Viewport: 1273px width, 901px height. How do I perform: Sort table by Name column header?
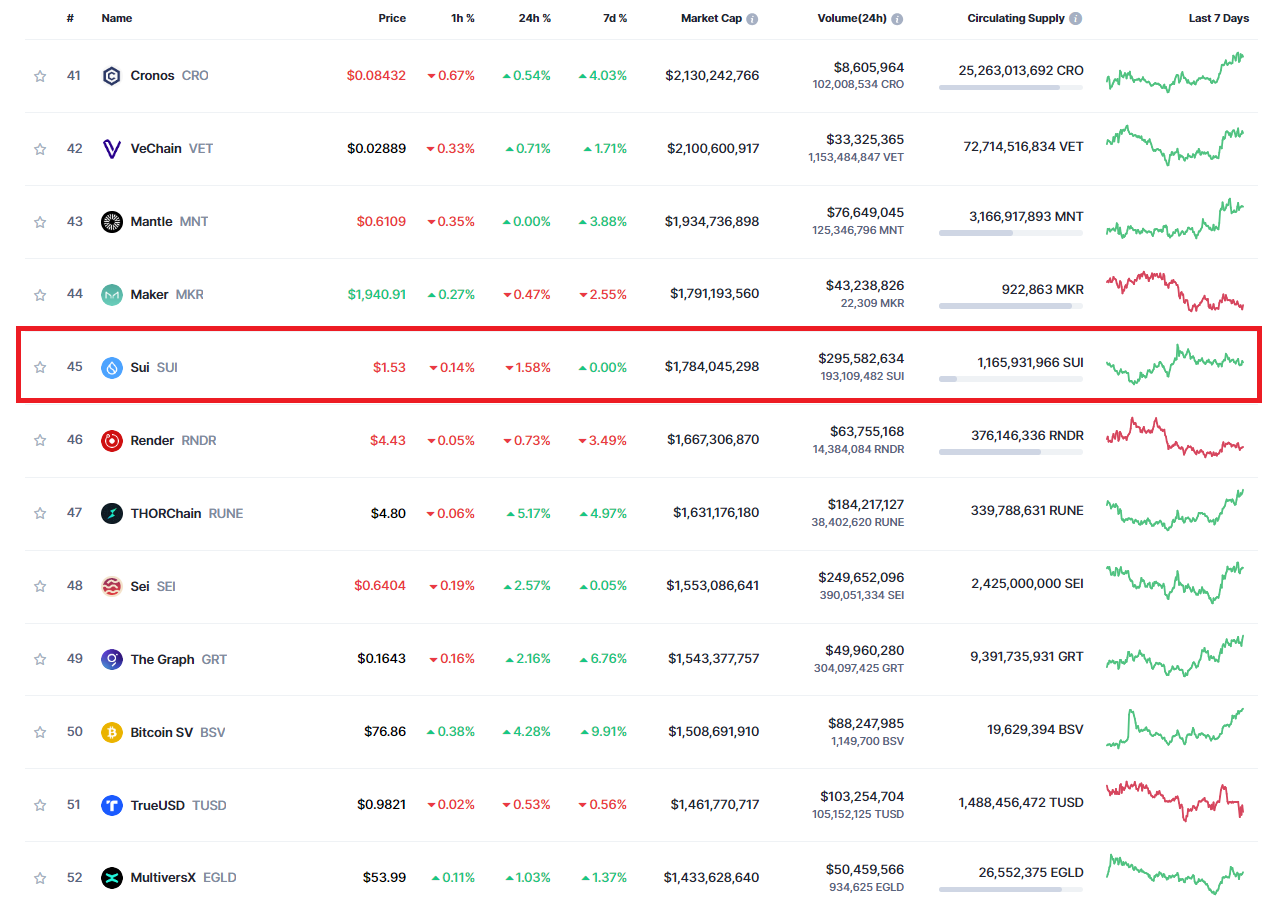(x=116, y=19)
